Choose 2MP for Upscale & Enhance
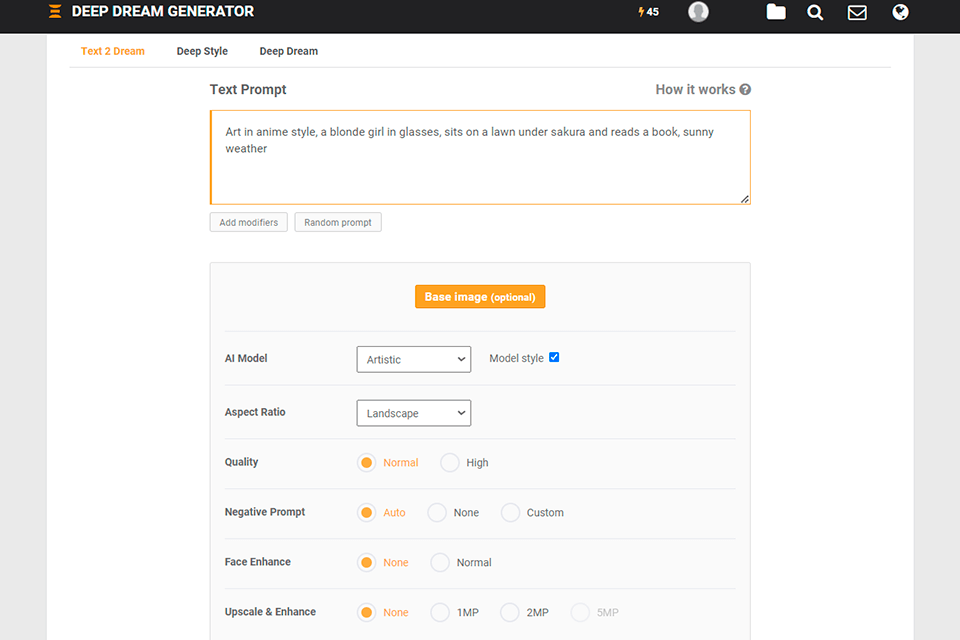This screenshot has height=640, width=960. [x=510, y=613]
